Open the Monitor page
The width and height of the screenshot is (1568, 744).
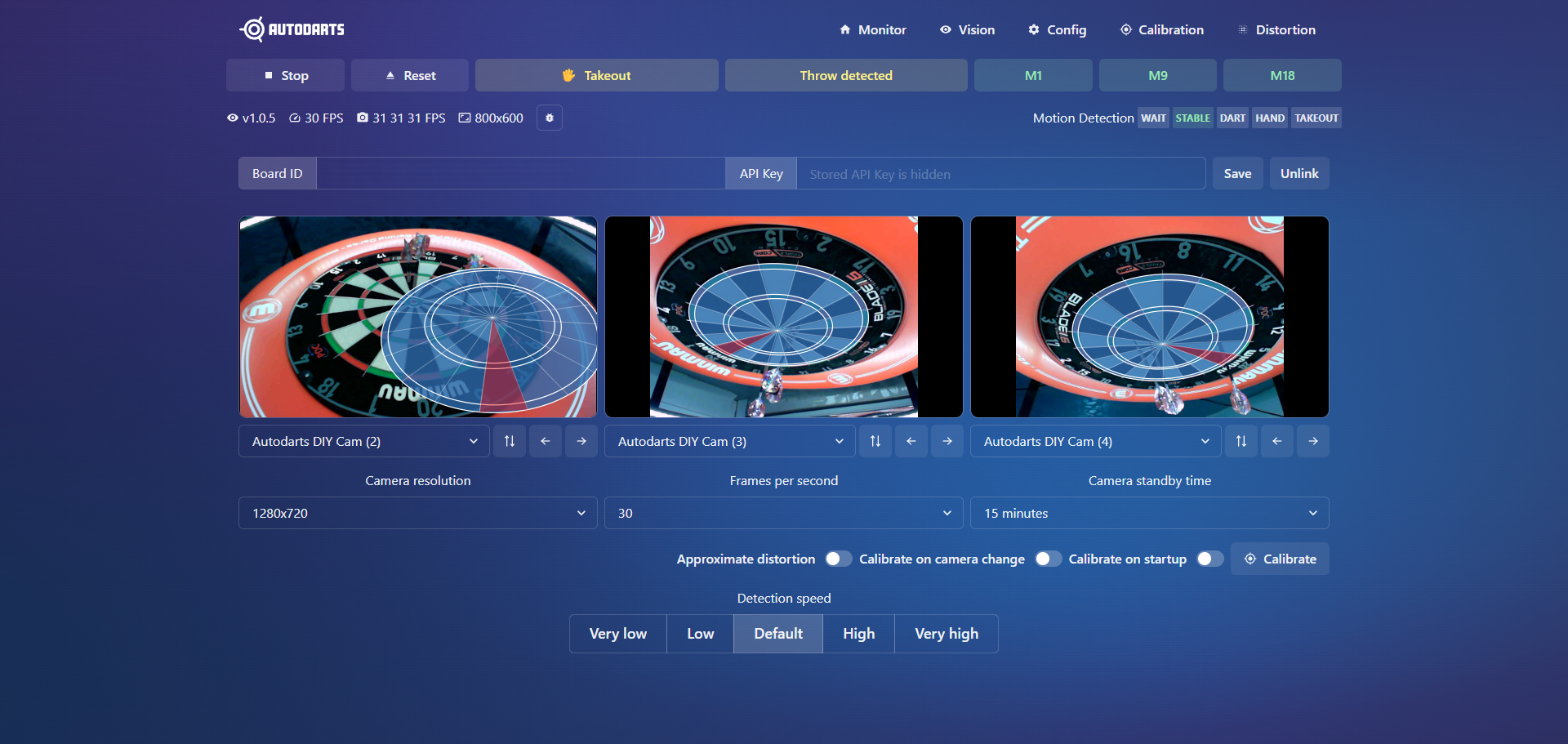(872, 29)
